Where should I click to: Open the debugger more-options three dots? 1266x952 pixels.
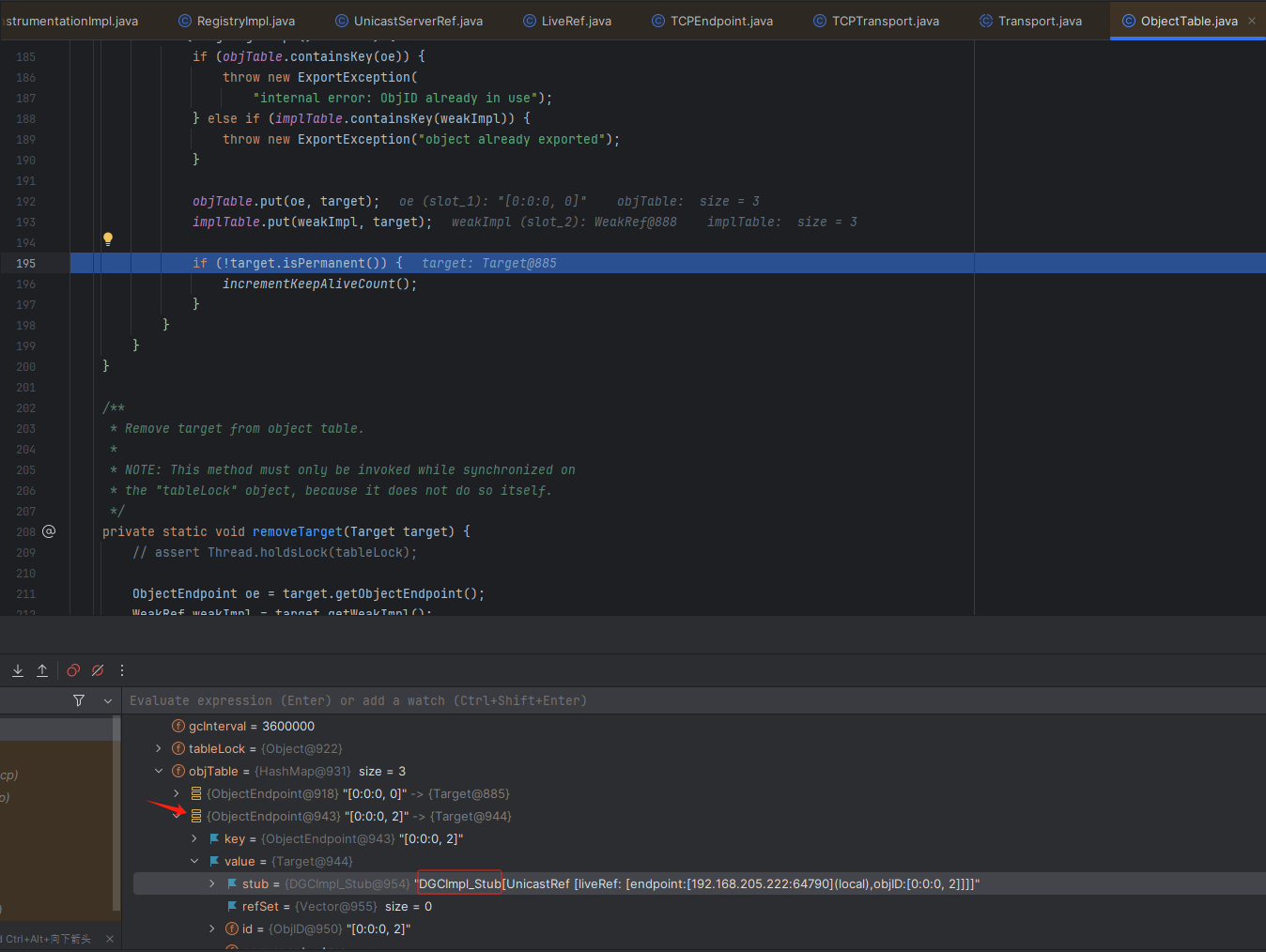tap(122, 670)
